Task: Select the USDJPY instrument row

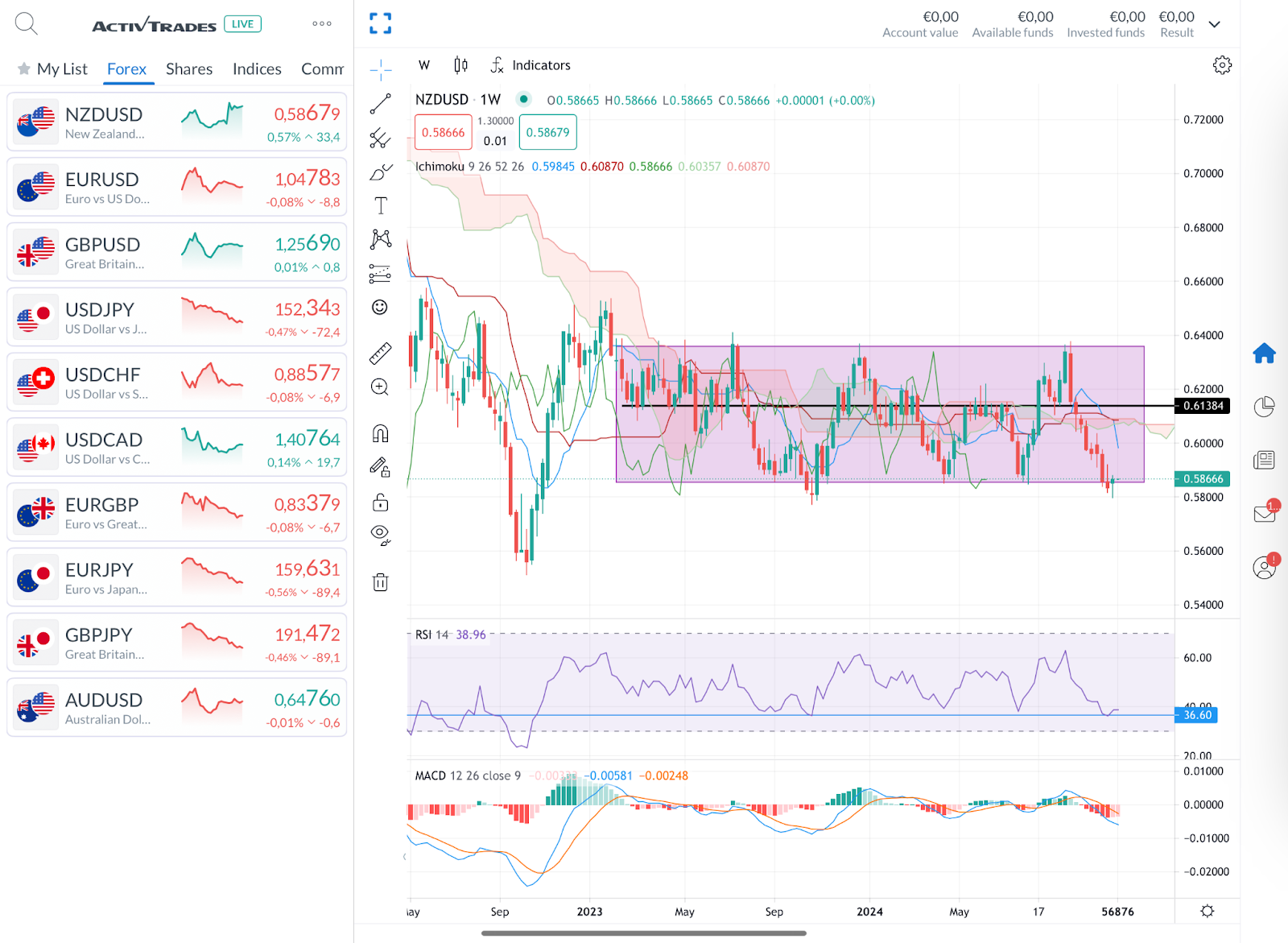Action: coord(177,317)
